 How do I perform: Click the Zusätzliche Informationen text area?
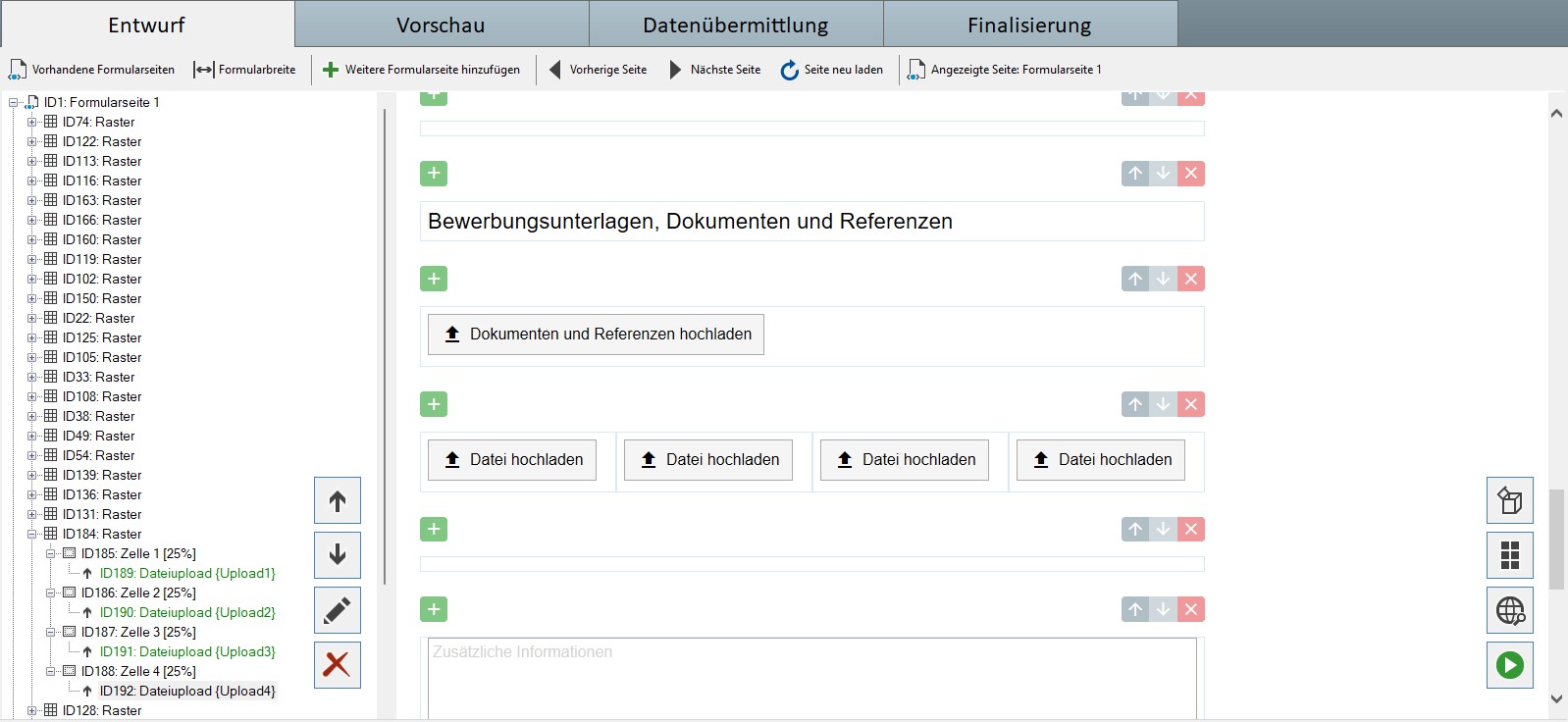(811, 677)
